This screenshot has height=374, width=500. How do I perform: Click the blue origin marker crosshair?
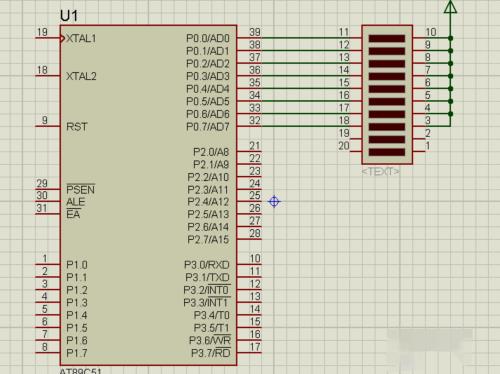click(274, 201)
